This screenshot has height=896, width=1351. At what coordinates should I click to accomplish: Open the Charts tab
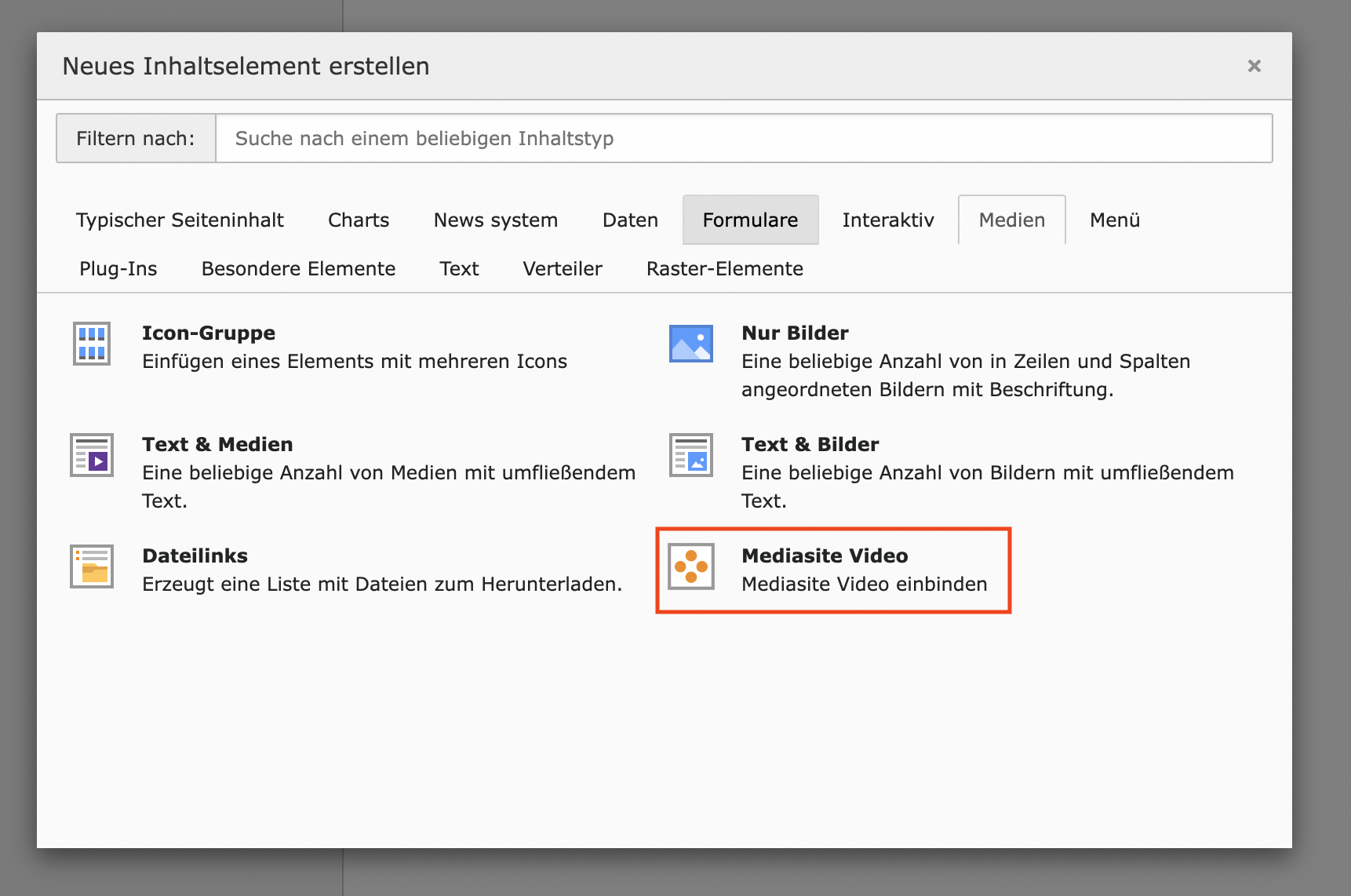(x=359, y=220)
